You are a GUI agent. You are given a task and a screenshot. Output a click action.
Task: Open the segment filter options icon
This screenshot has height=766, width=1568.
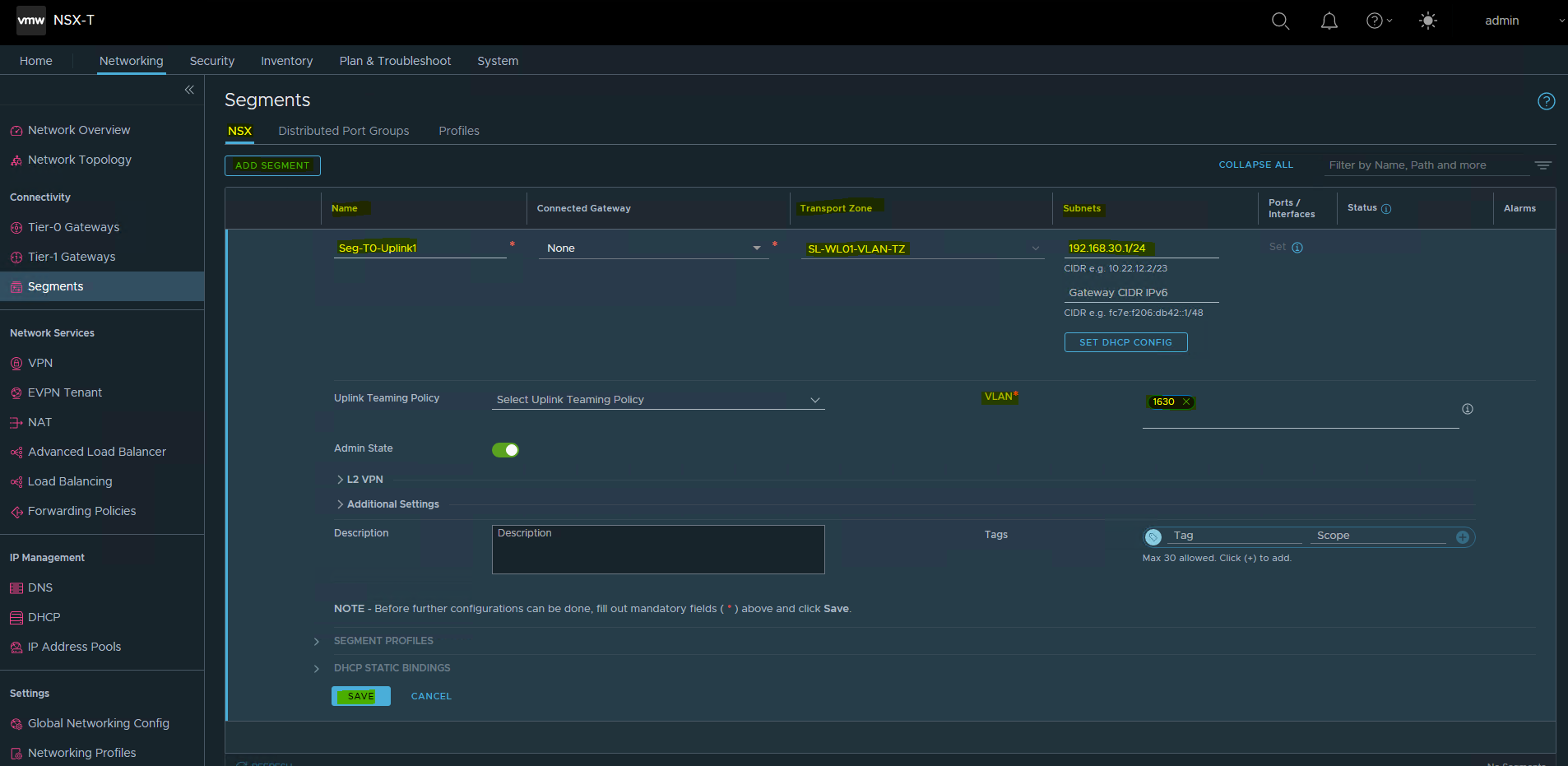pyautogui.click(x=1543, y=165)
